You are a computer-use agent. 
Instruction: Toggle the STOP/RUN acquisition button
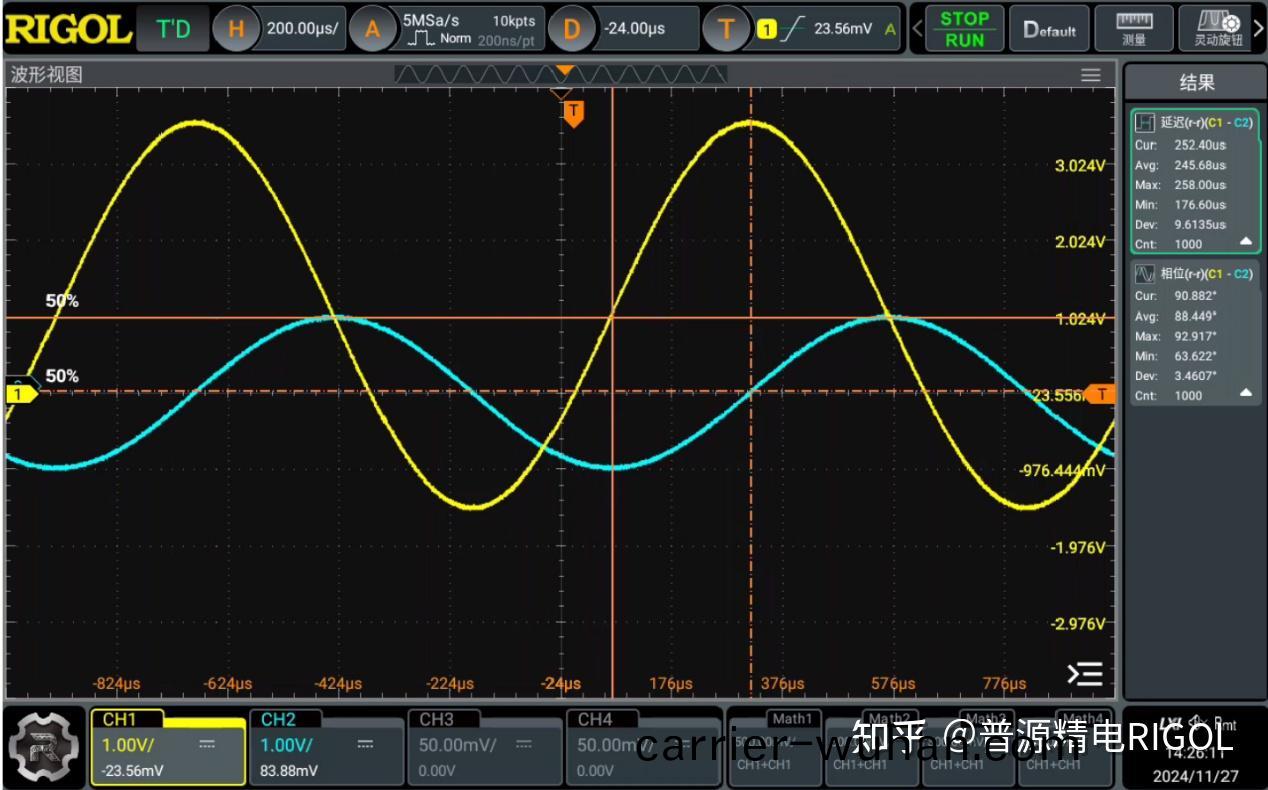(964, 29)
